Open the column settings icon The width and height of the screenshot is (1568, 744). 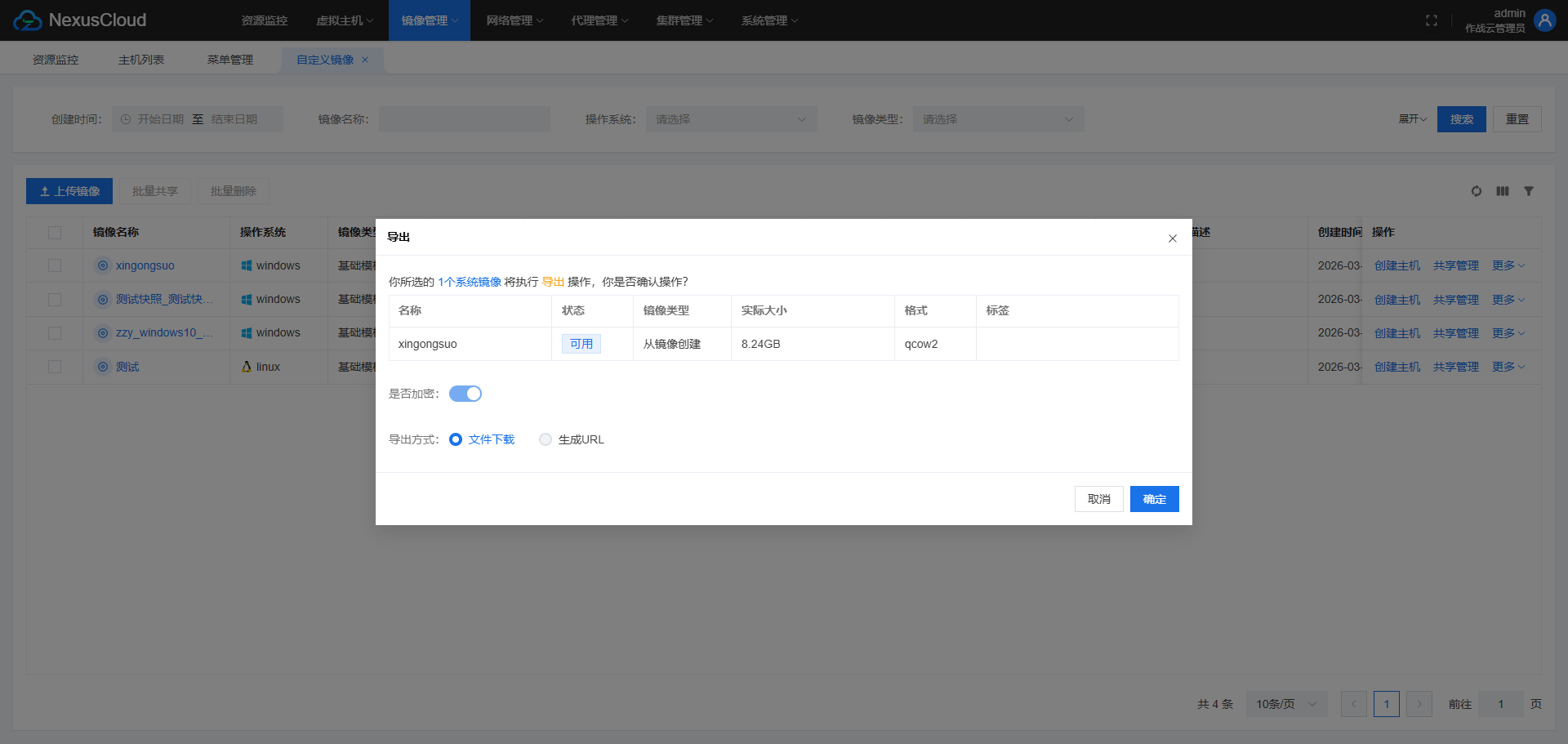(x=1503, y=191)
